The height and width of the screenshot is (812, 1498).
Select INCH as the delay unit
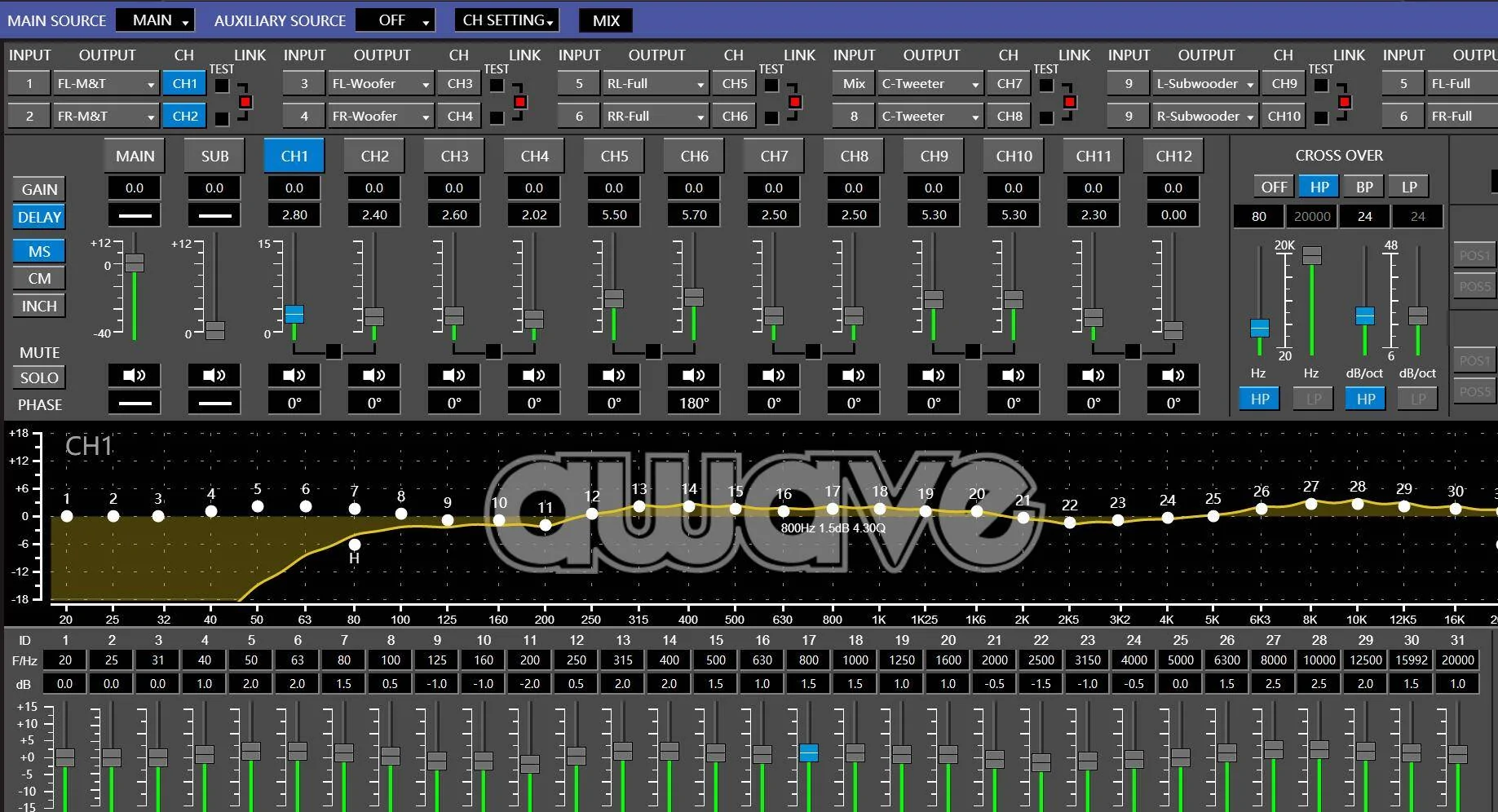[39, 306]
